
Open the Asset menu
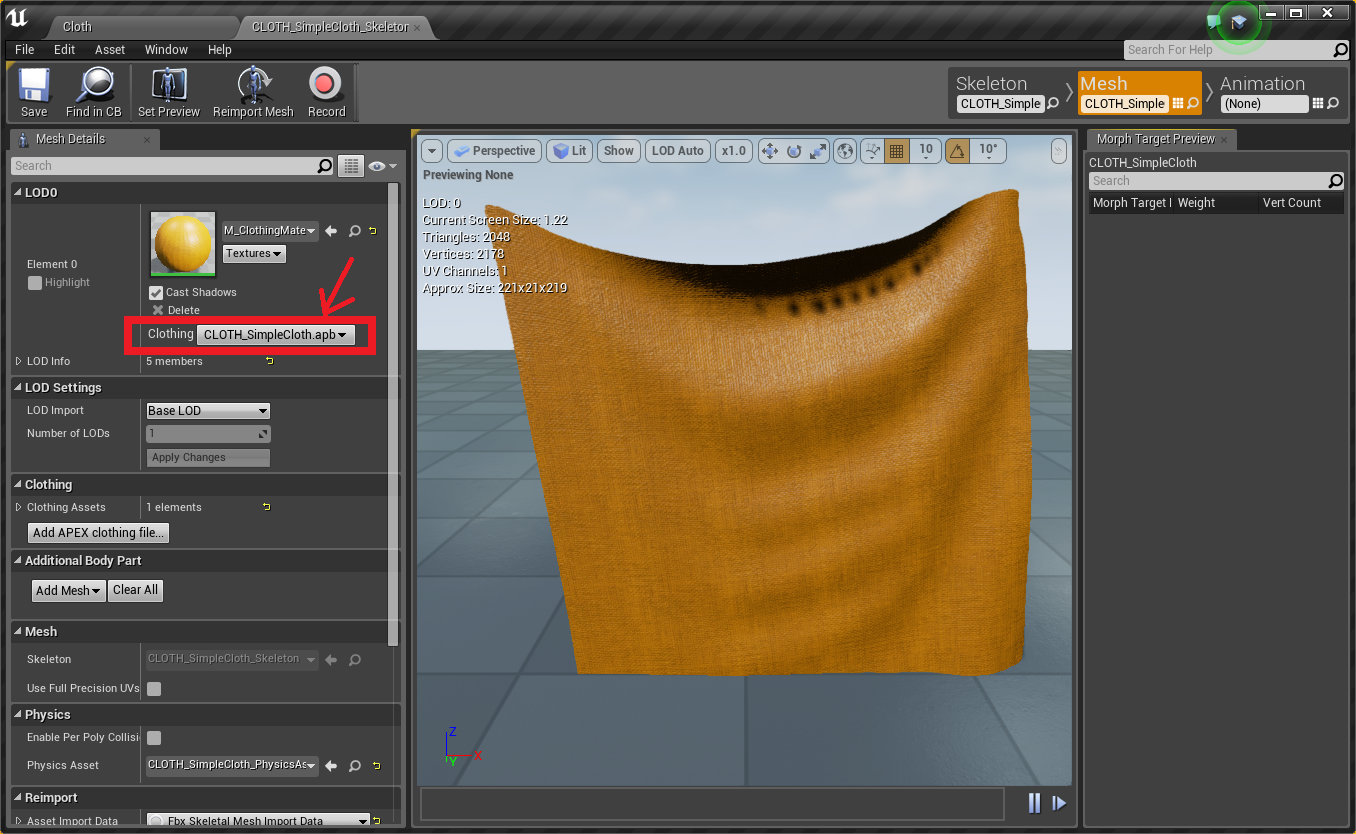coord(110,50)
